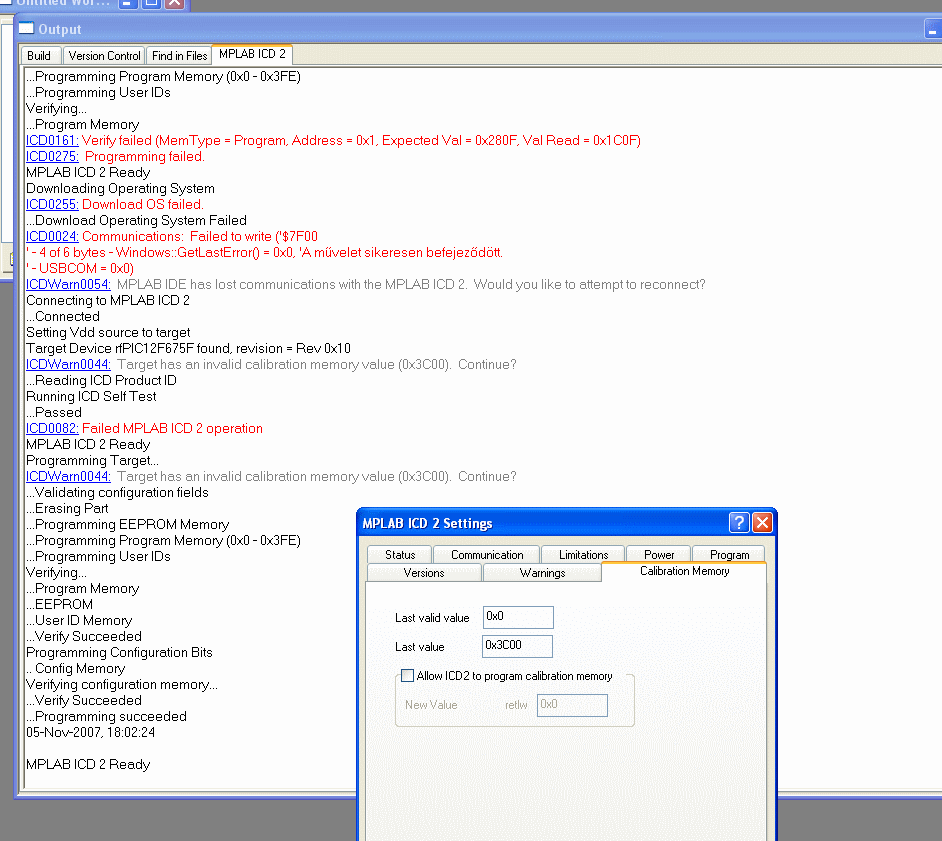The width and height of the screenshot is (942, 841).
Task: Click the Last valid value field
Action: (x=518, y=617)
